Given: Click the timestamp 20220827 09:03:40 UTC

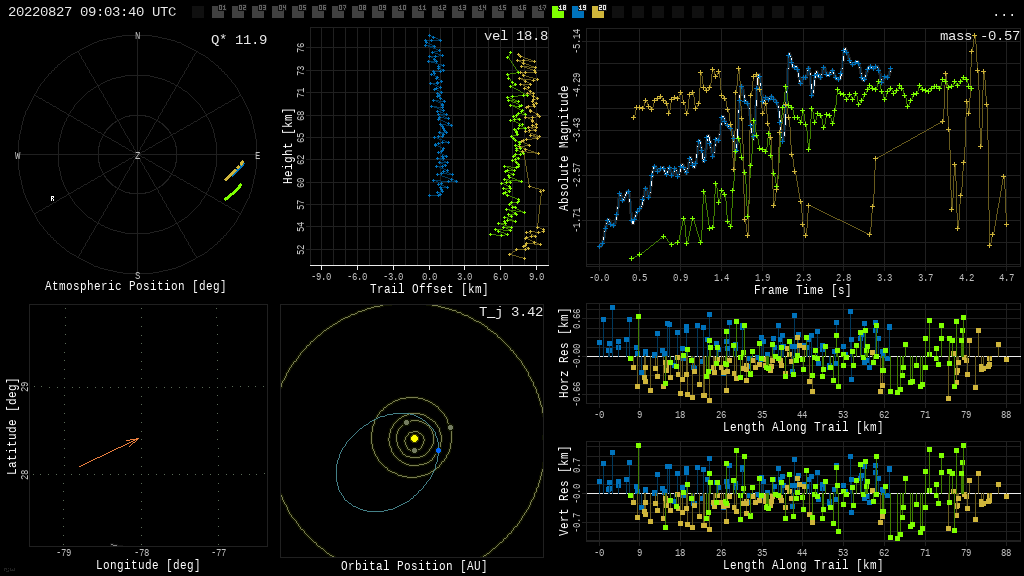Looking at the screenshot, I should pyautogui.click(x=92, y=12).
